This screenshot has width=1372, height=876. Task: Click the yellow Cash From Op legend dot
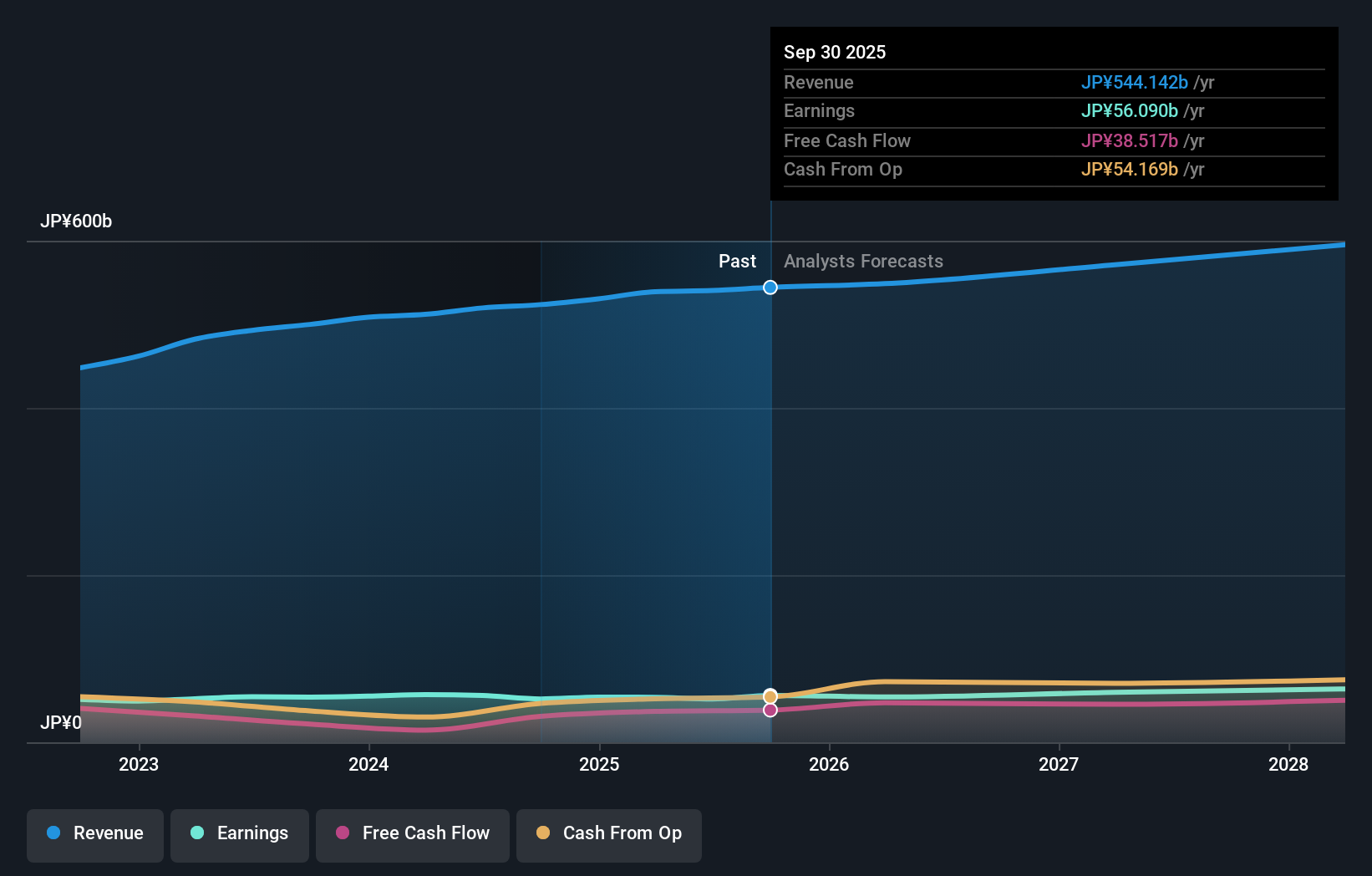click(544, 833)
